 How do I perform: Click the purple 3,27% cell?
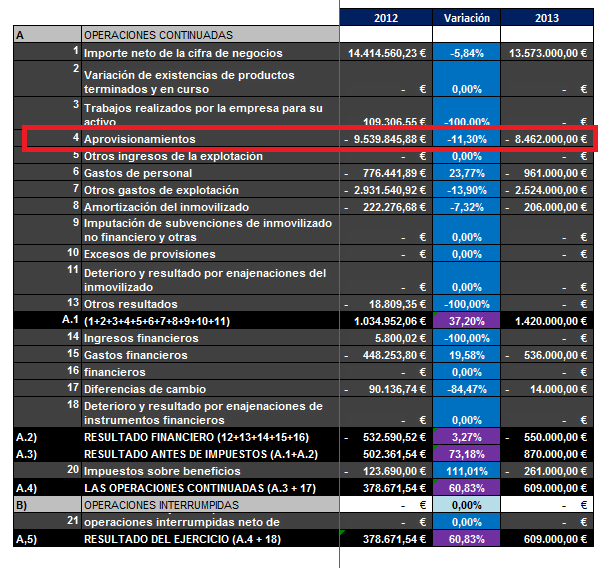(x=466, y=437)
